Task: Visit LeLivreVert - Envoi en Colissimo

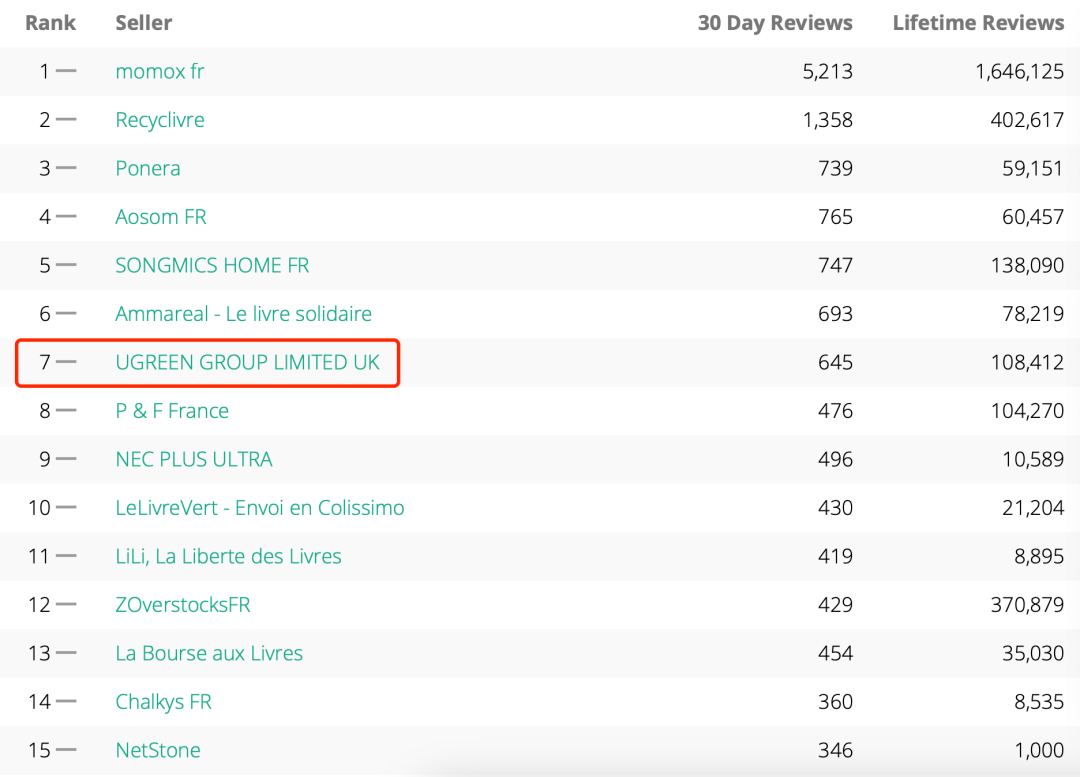Action: [x=260, y=508]
